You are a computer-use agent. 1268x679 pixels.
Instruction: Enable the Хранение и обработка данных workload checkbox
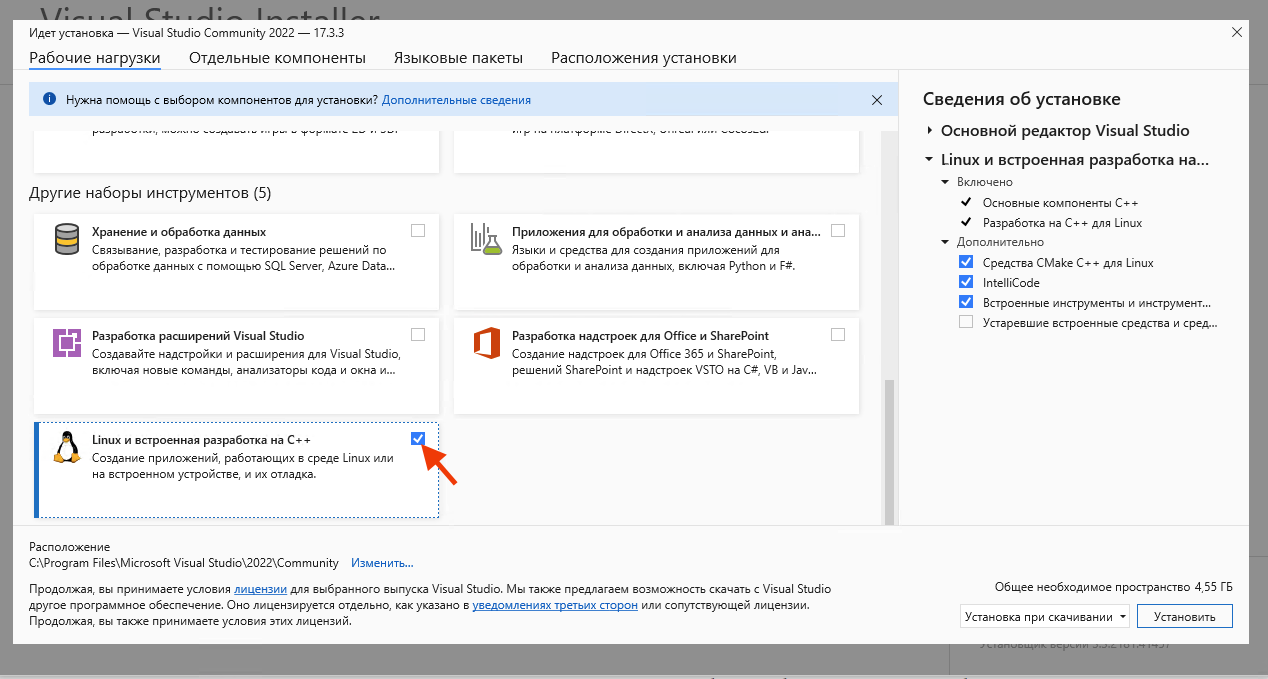418,231
